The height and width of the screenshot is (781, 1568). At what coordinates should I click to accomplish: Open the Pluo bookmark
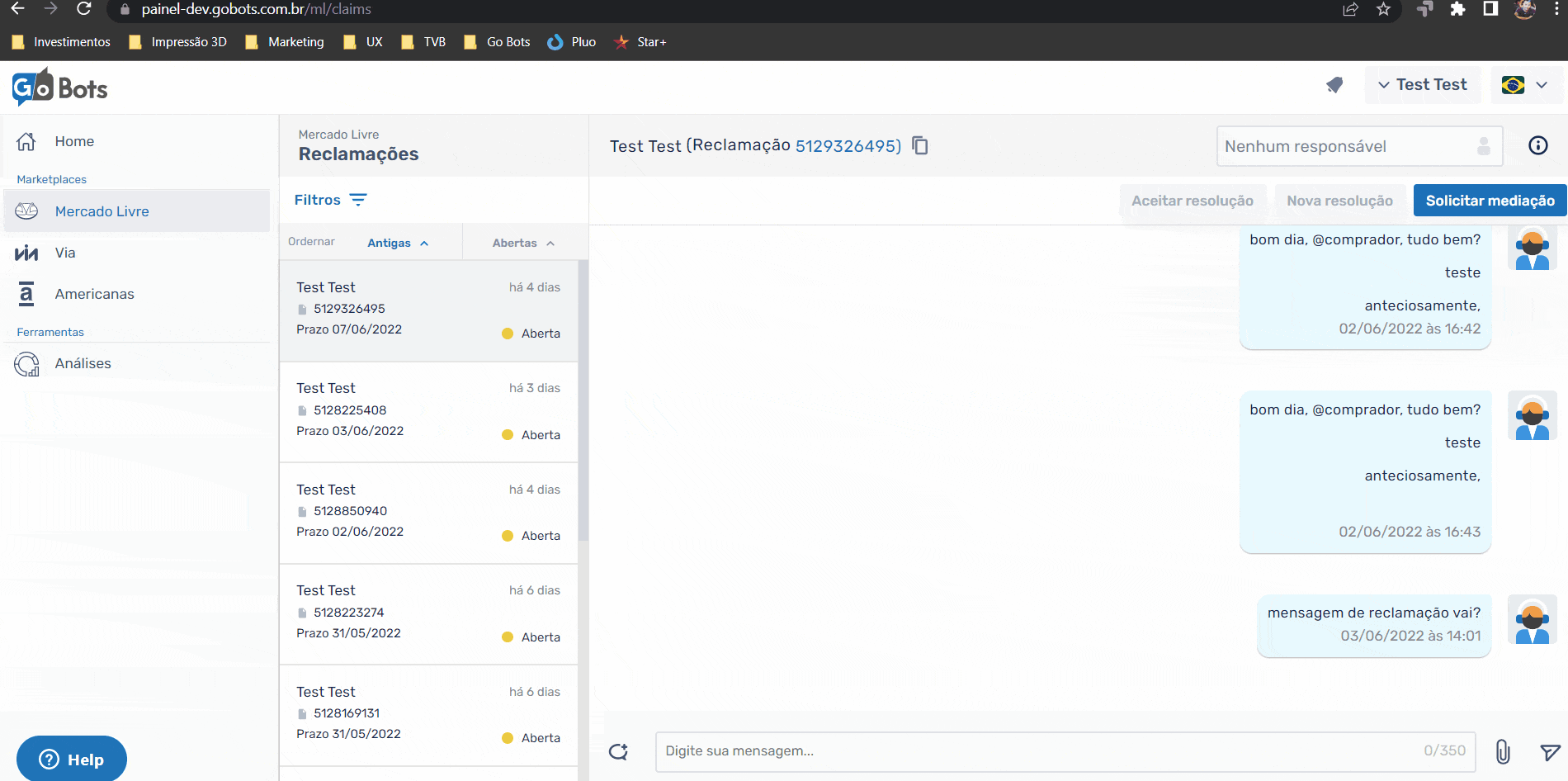point(571,42)
